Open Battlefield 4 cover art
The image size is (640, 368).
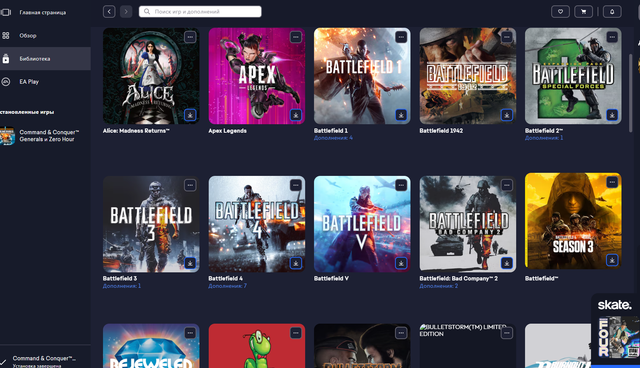(x=257, y=224)
